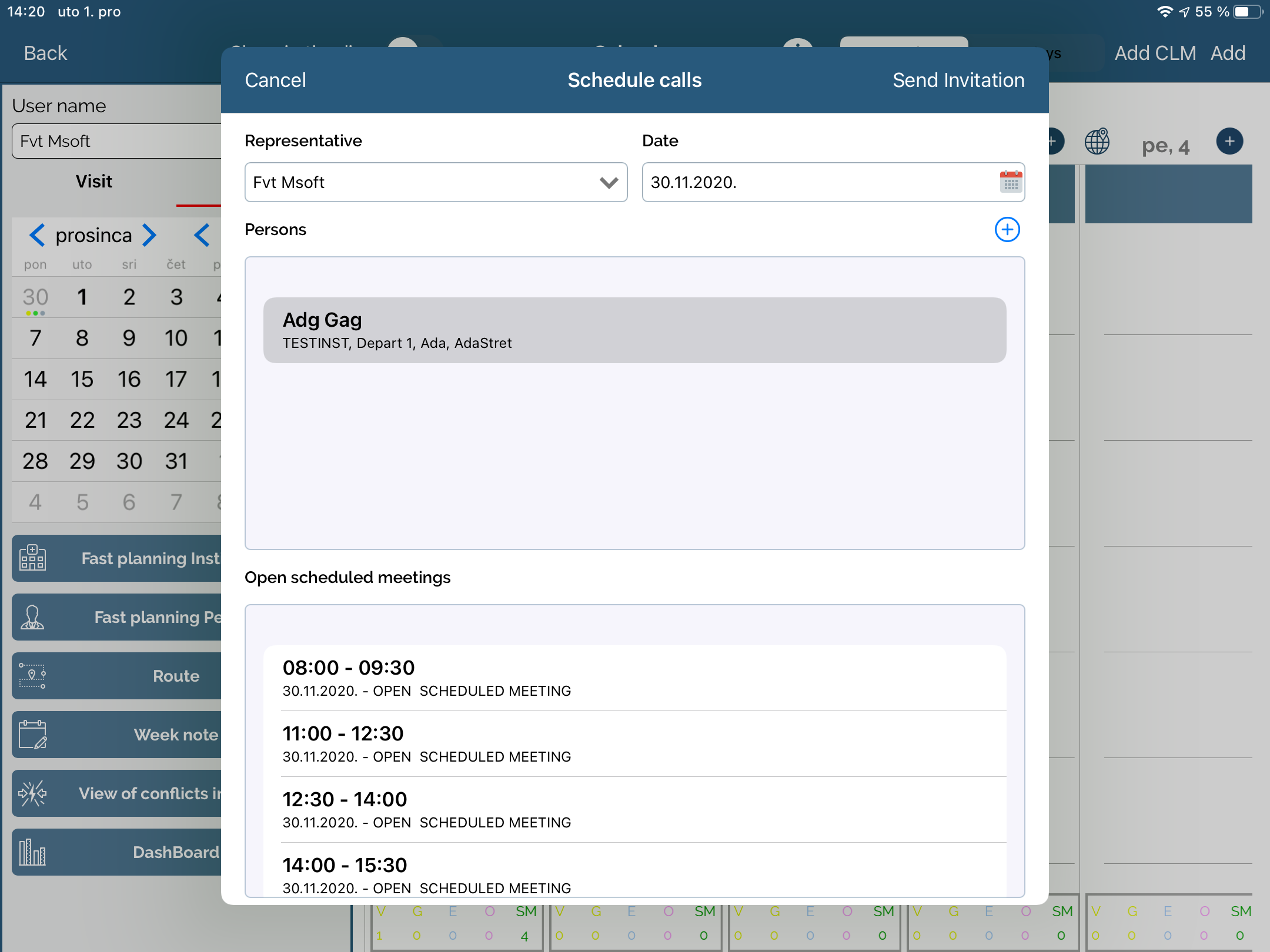Go to previous month before prosinca

[37, 236]
